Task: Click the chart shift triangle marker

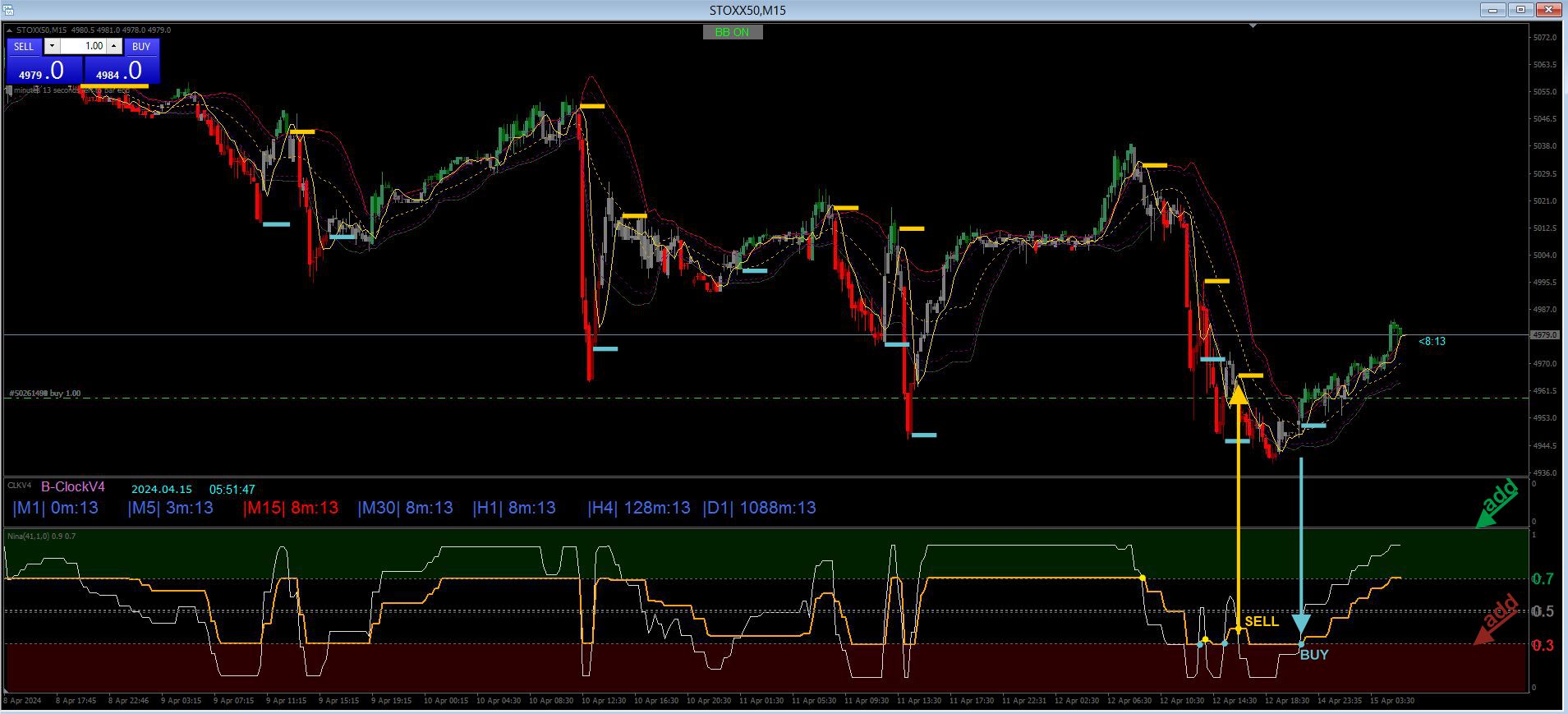Action: [1253, 25]
